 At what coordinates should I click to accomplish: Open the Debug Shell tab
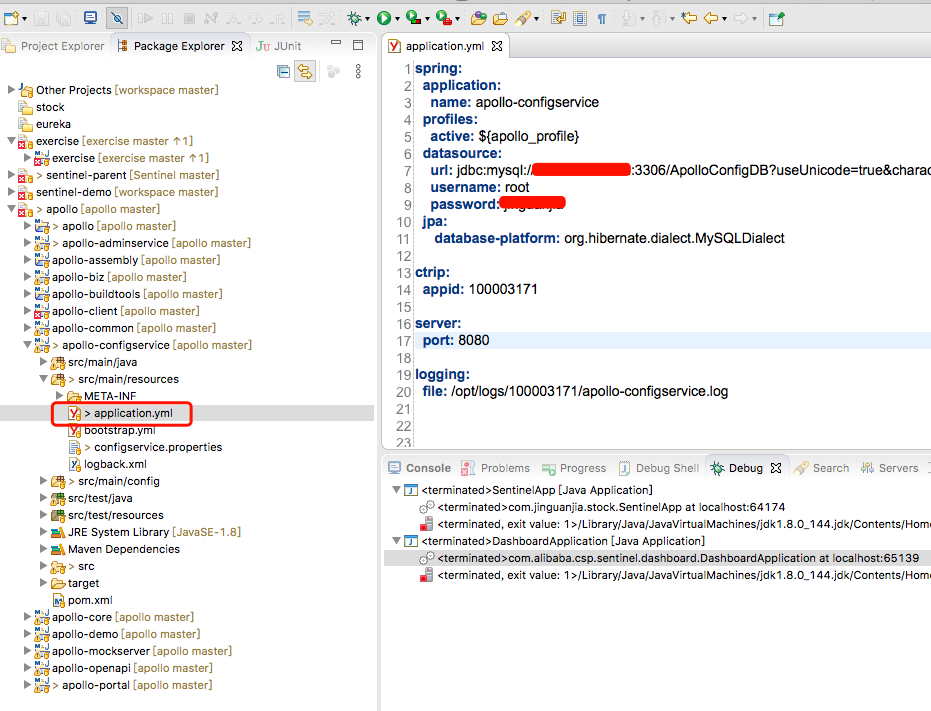pos(658,468)
